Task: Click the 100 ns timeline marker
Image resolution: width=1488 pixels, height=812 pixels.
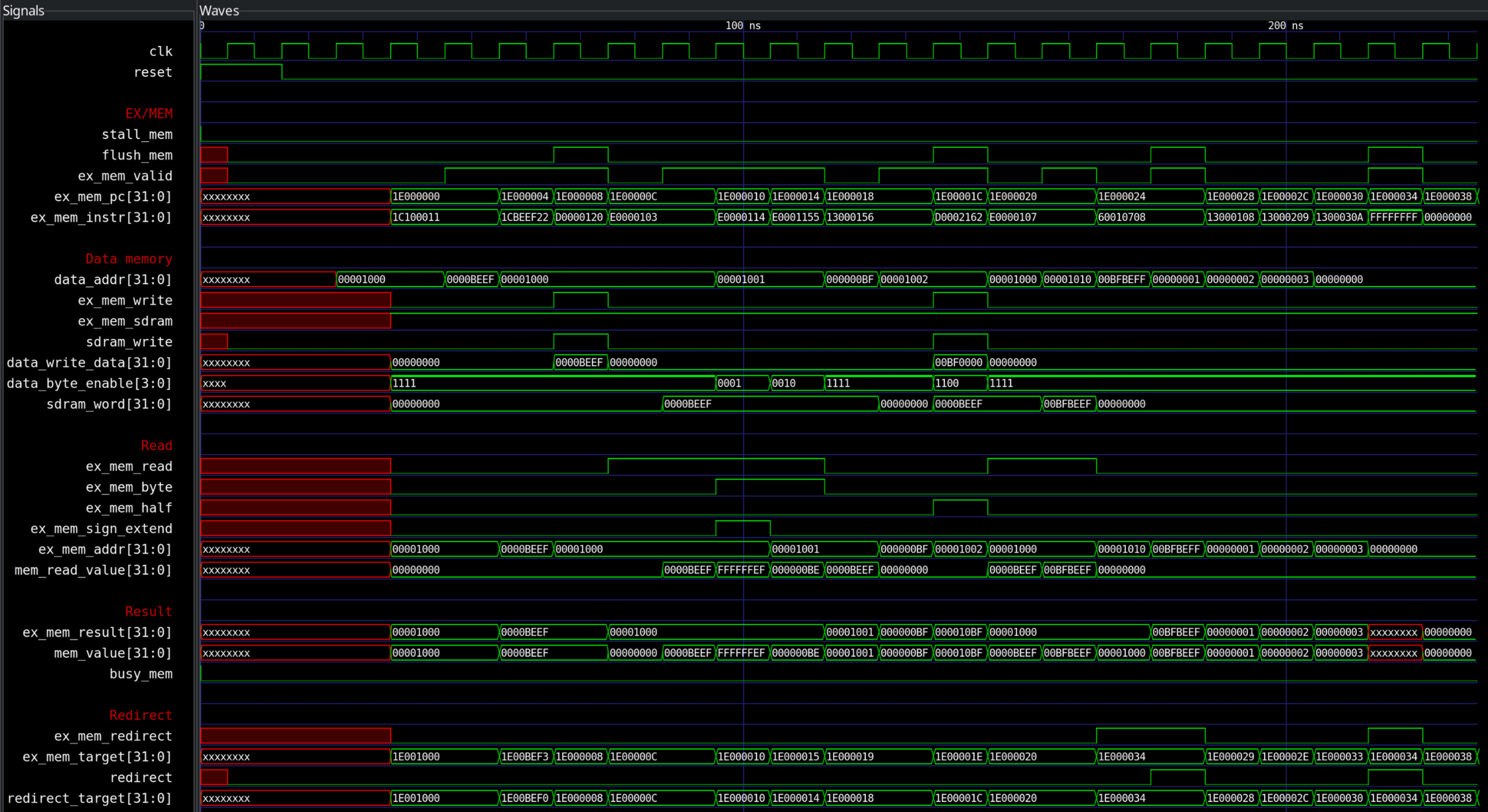Action: (743, 26)
